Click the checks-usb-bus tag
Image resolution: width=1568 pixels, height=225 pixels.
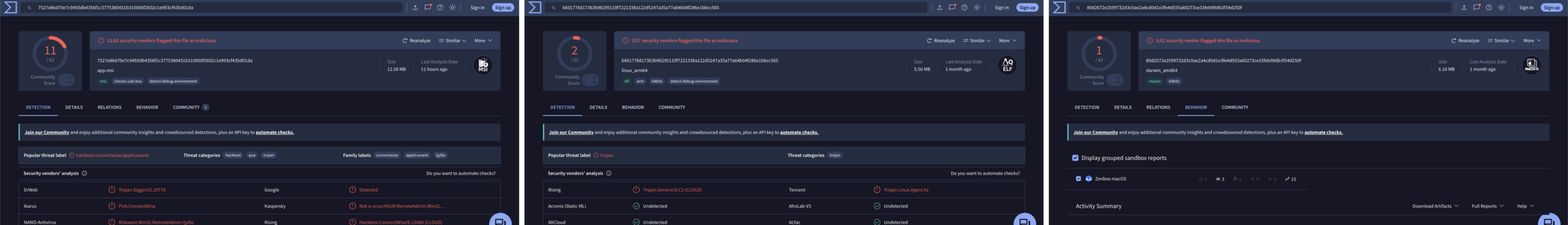[x=127, y=81]
